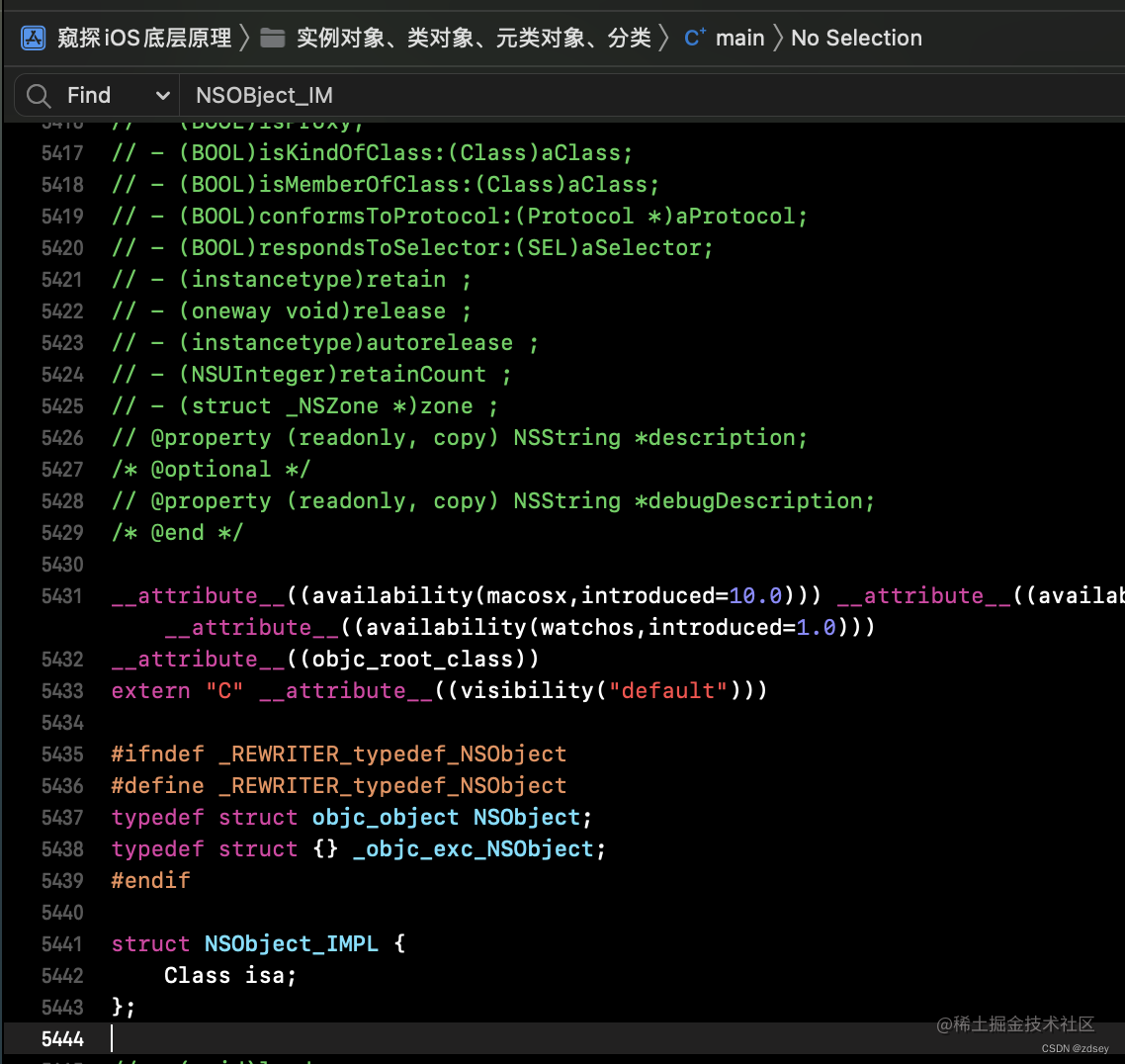This screenshot has height=1064, width=1125.
Task: Click the NSString *description property comment
Action: pos(459,438)
